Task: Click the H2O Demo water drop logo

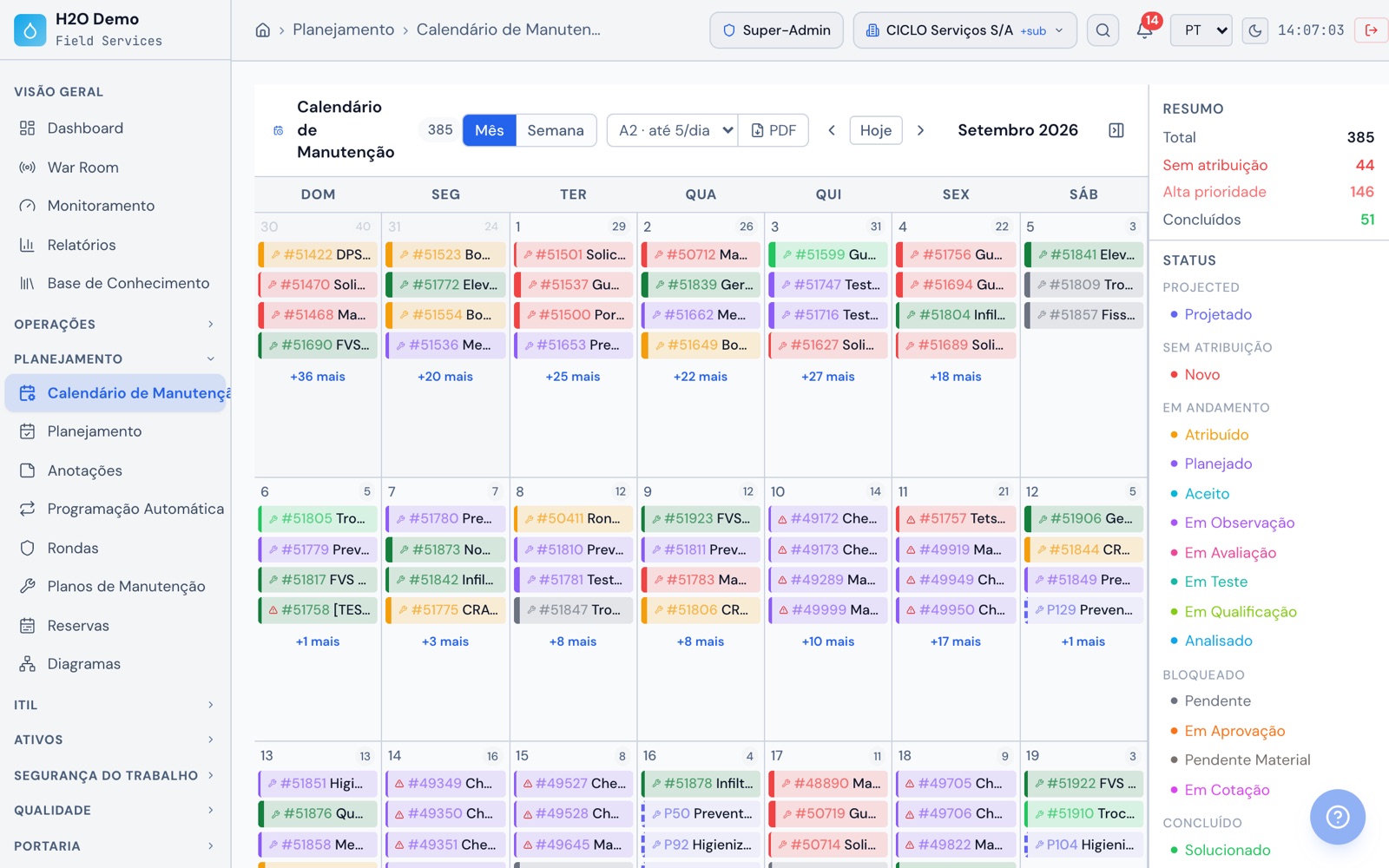Action: 30,30
